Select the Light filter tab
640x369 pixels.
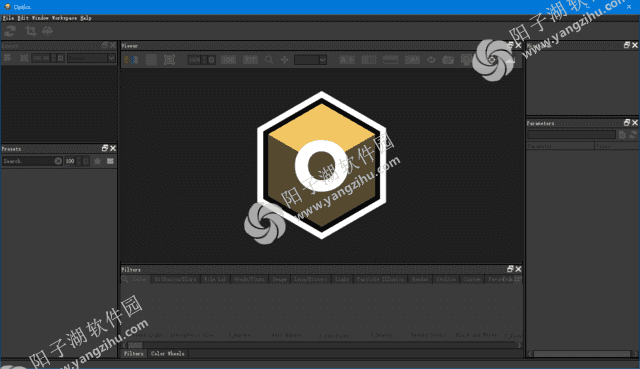342,279
